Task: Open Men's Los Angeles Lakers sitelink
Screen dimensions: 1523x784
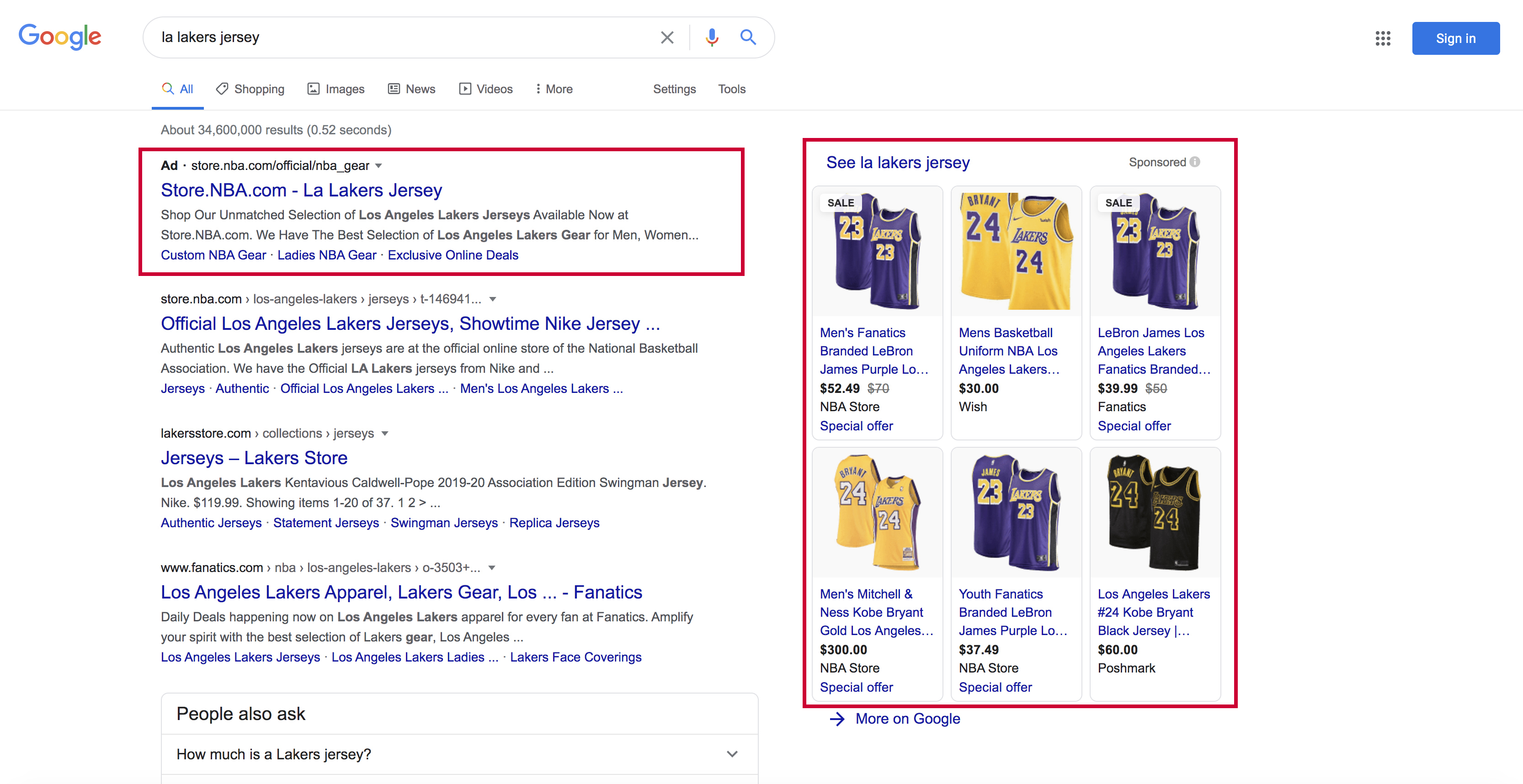Action: 541,389
